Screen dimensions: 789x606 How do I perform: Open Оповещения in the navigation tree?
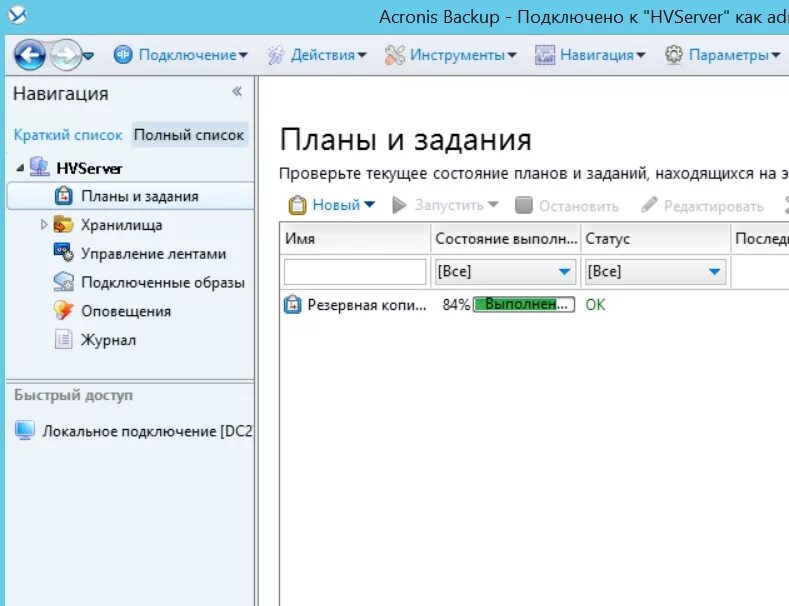(x=126, y=311)
